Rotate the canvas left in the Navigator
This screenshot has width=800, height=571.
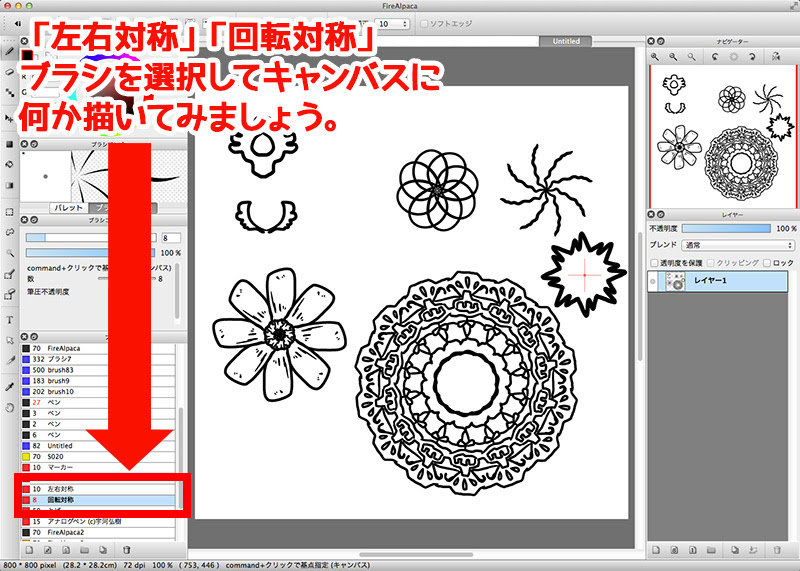pyautogui.click(x=715, y=57)
